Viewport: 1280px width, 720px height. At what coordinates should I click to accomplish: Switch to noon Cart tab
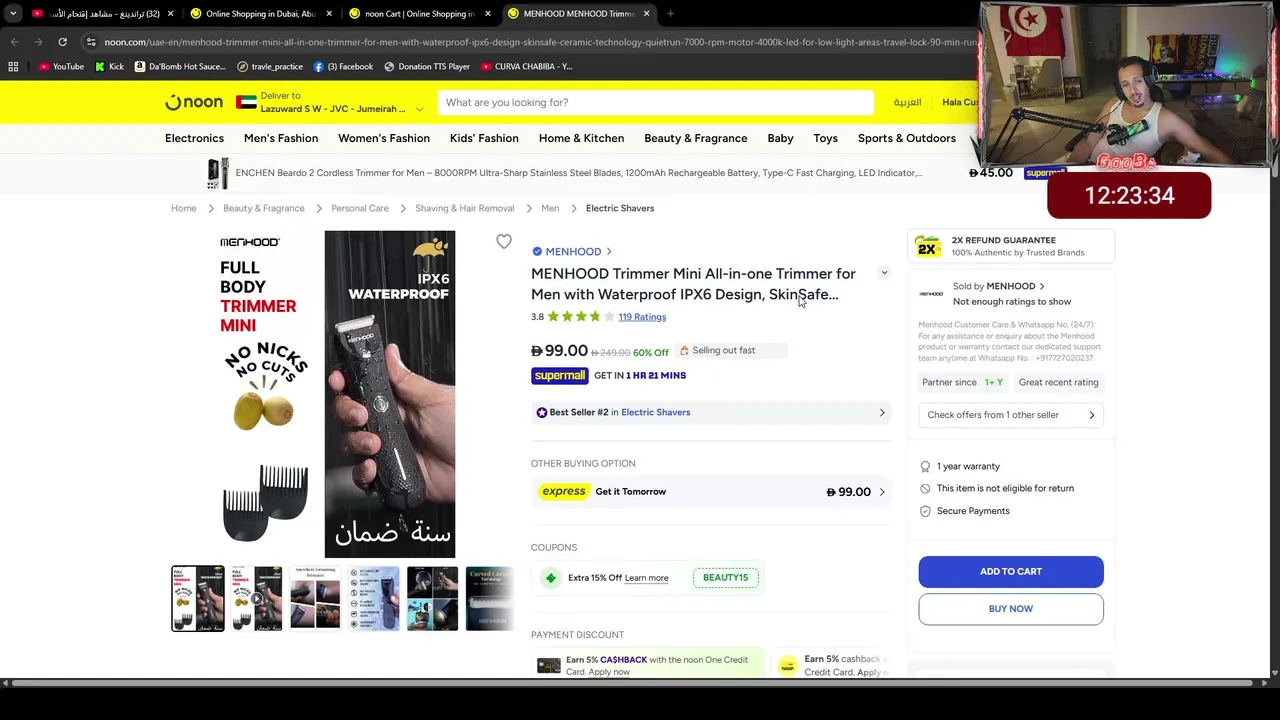(420, 13)
